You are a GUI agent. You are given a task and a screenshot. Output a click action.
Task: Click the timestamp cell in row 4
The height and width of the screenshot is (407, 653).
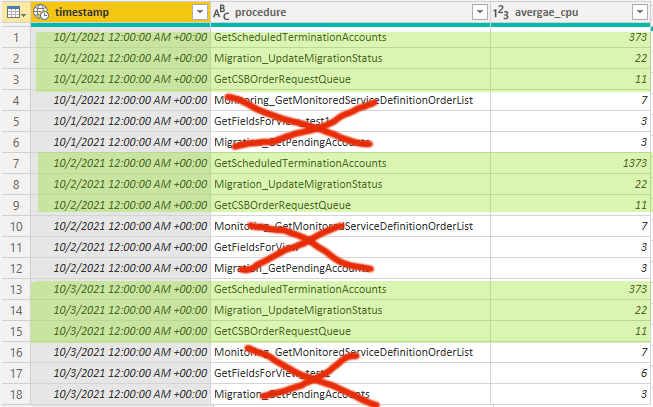121,100
